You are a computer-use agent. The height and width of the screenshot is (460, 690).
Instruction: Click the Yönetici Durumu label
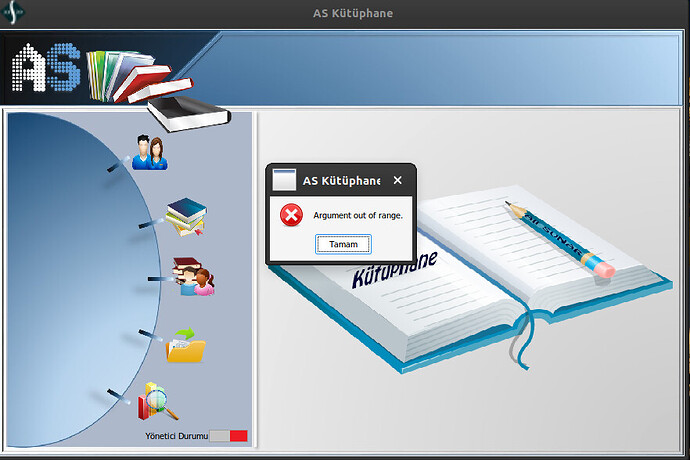click(x=176, y=437)
